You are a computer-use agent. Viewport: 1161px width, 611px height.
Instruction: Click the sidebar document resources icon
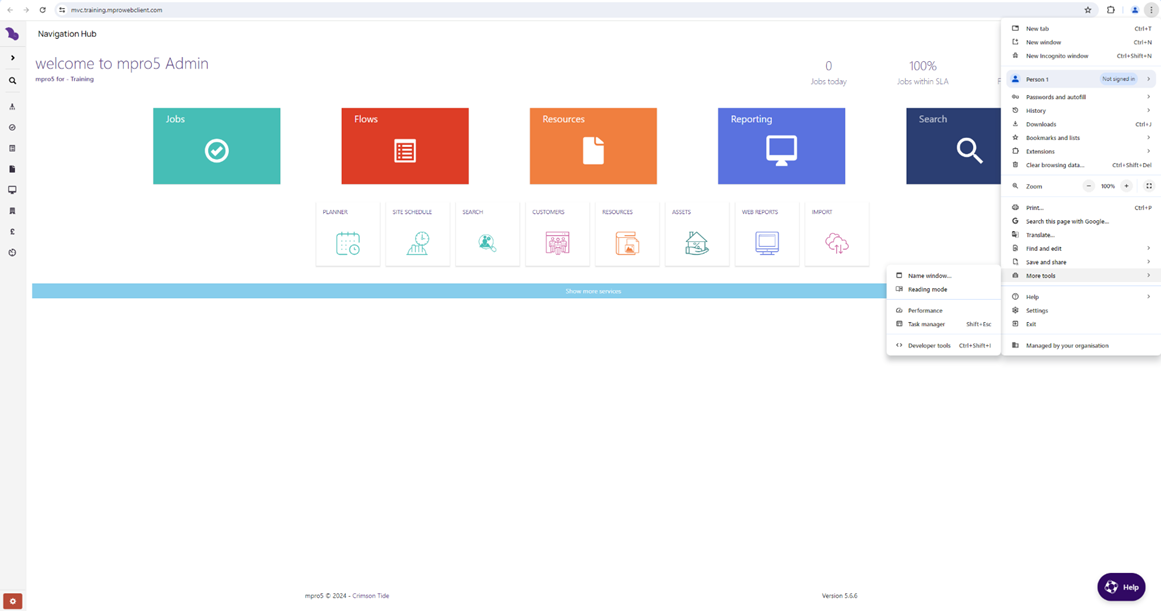pos(13,169)
